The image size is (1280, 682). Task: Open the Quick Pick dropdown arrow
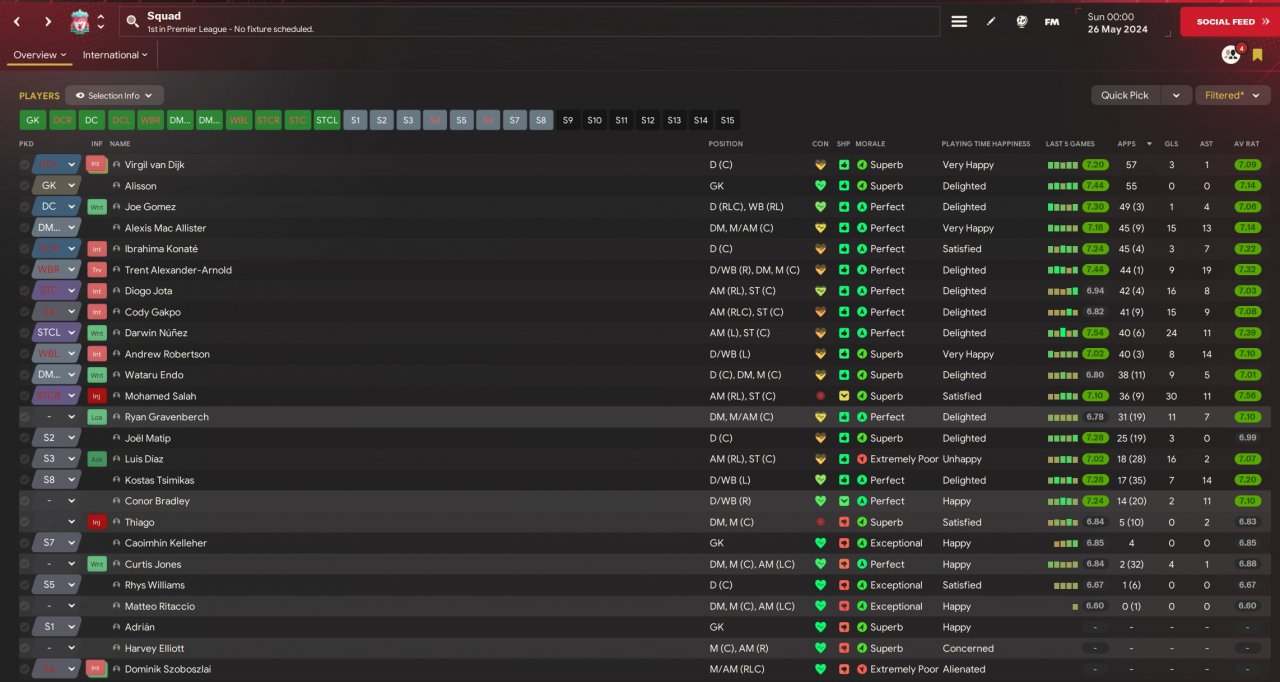[x=1176, y=95]
